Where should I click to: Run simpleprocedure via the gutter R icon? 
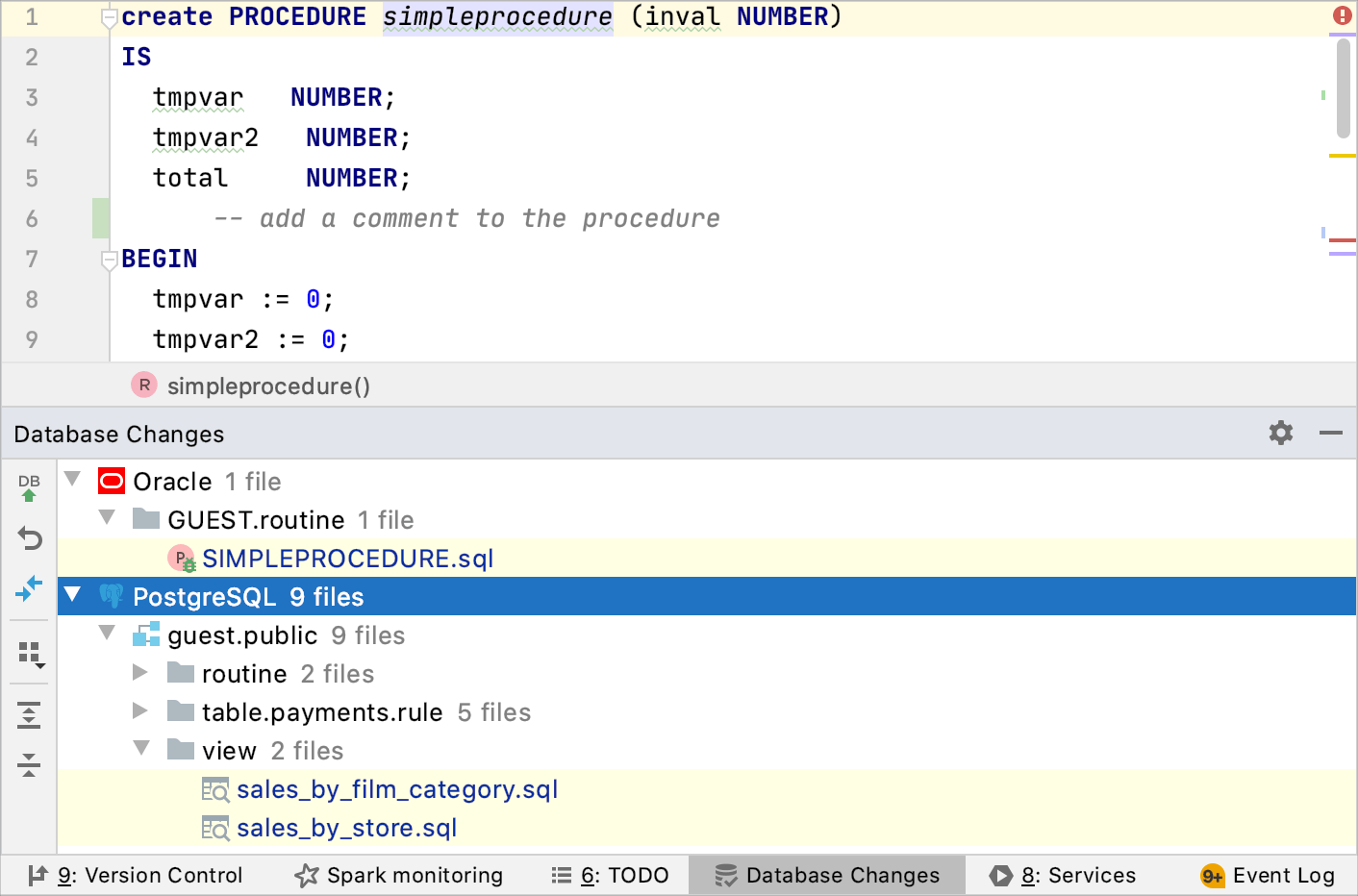(x=143, y=384)
